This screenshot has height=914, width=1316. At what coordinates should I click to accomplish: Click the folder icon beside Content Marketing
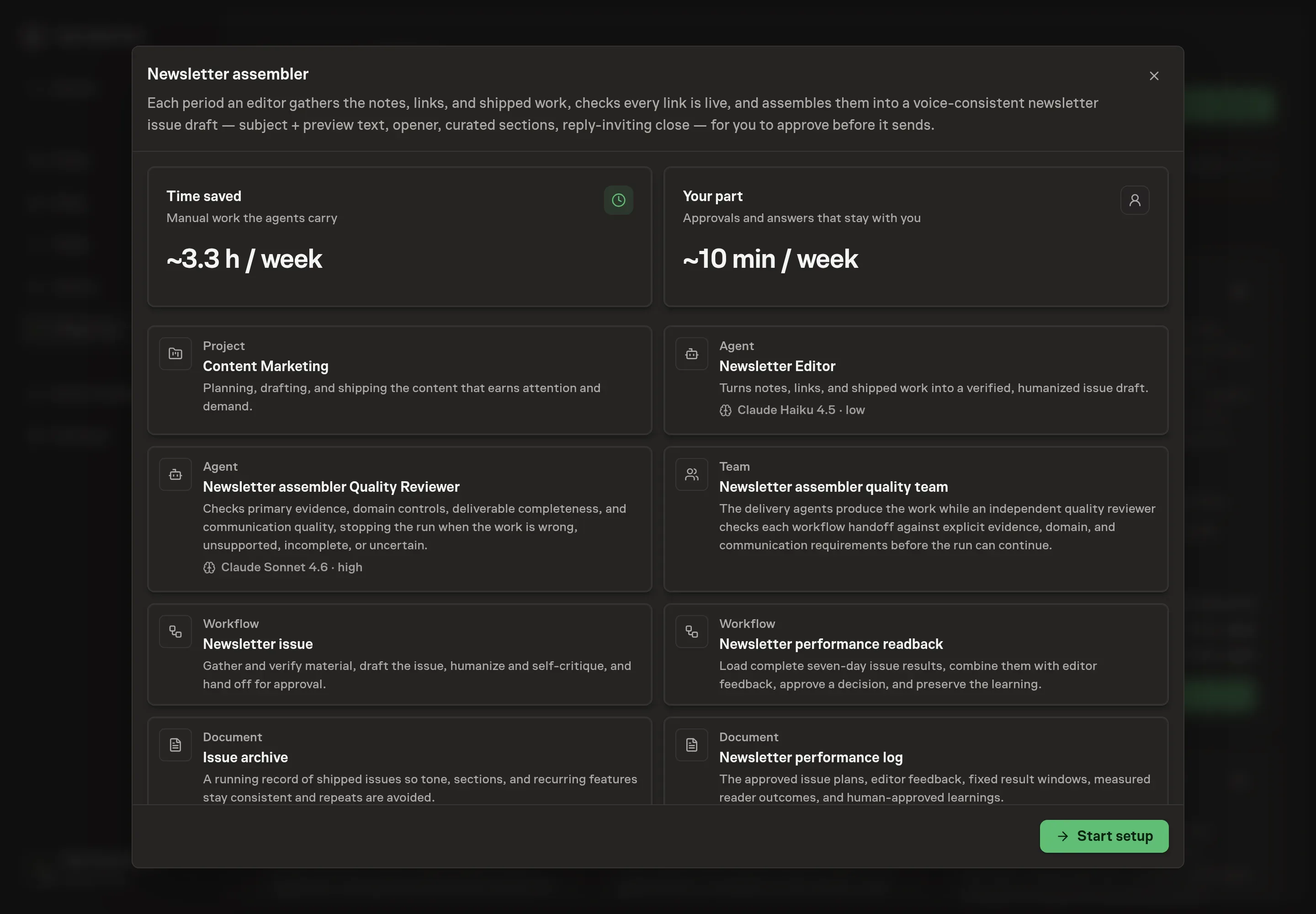click(175, 354)
